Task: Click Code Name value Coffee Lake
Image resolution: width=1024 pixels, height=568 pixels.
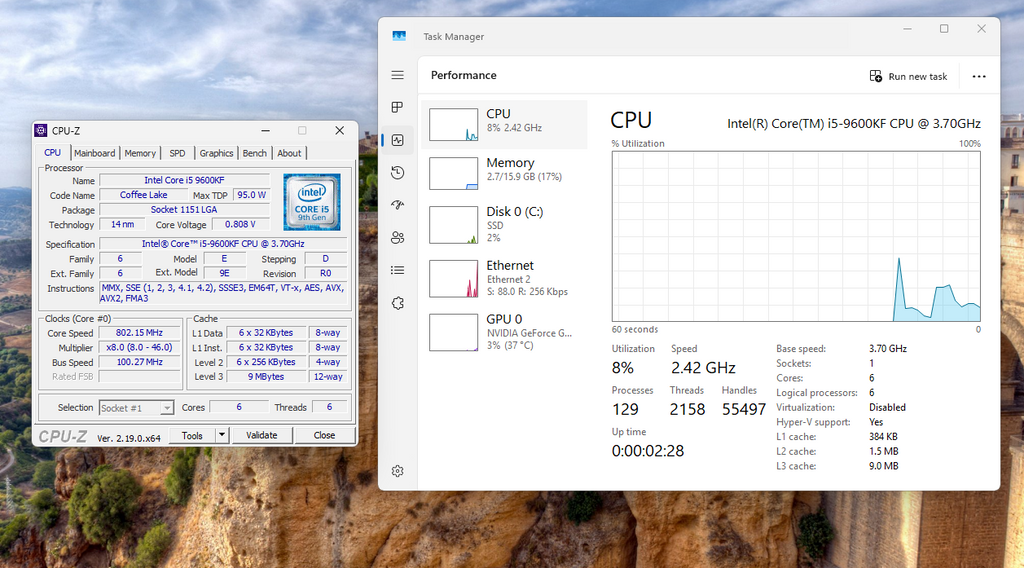Action: click(143, 195)
